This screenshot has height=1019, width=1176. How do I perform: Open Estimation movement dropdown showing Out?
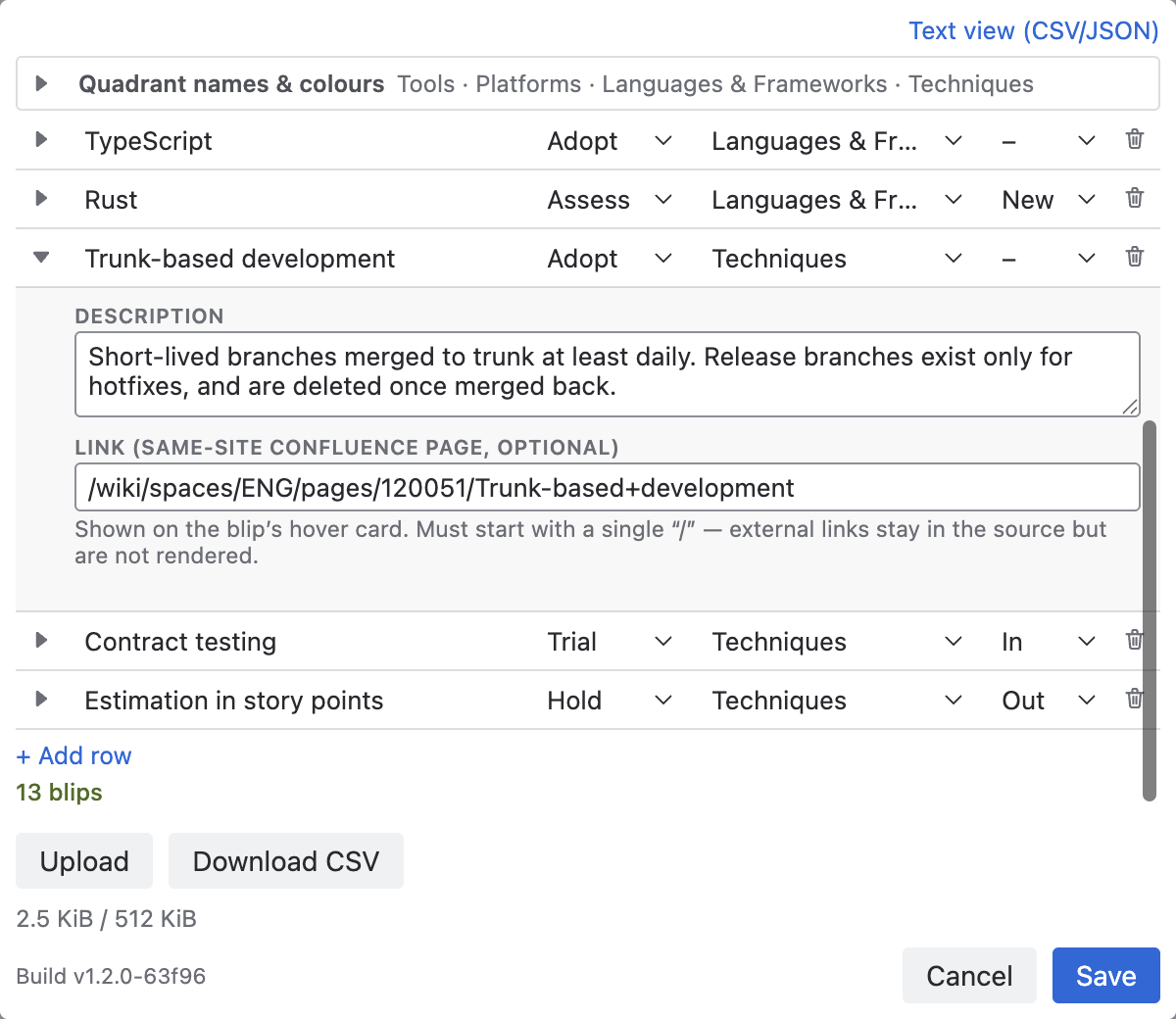point(1049,701)
